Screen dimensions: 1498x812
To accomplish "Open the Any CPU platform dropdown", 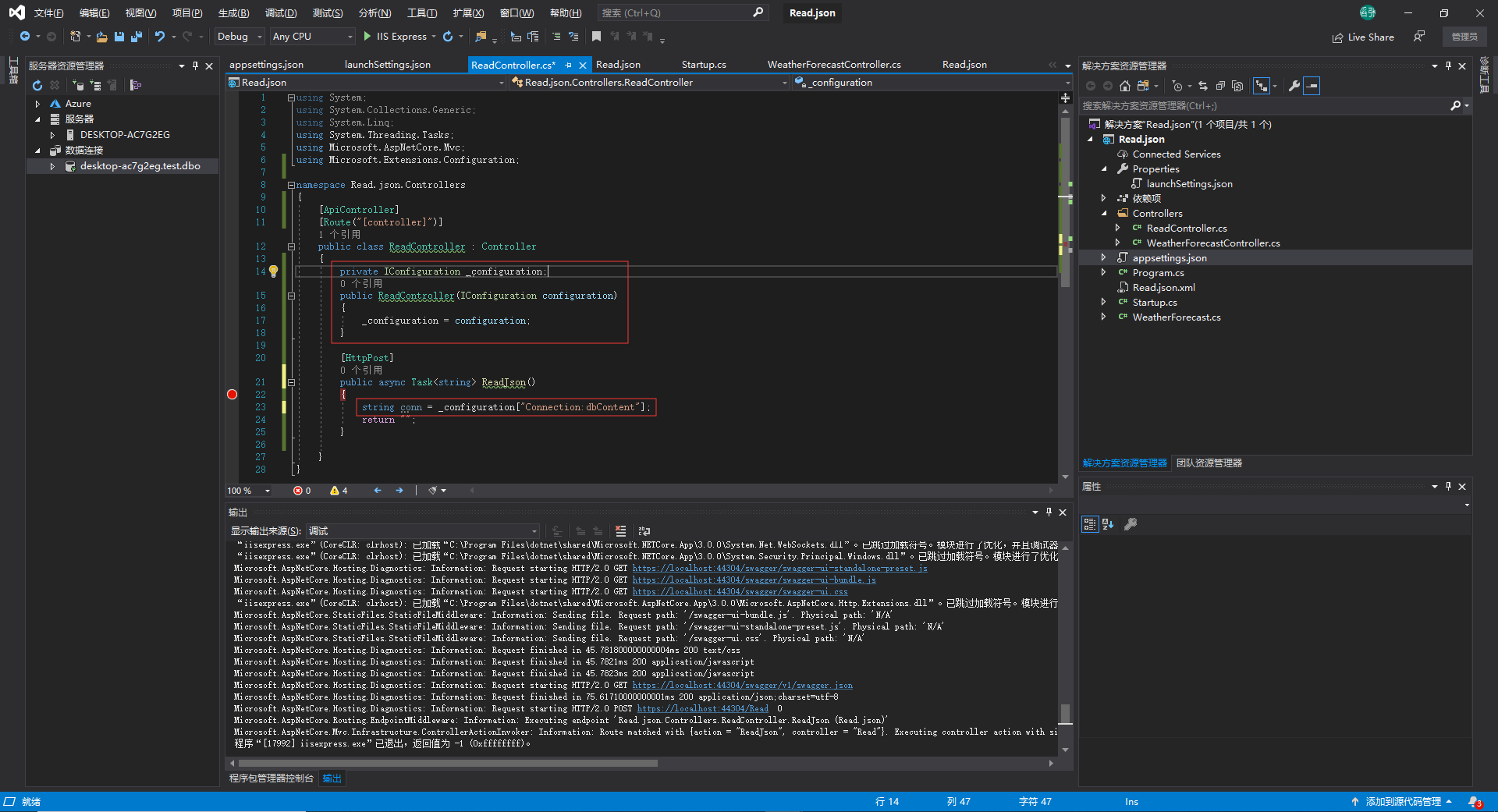I will coord(312,37).
